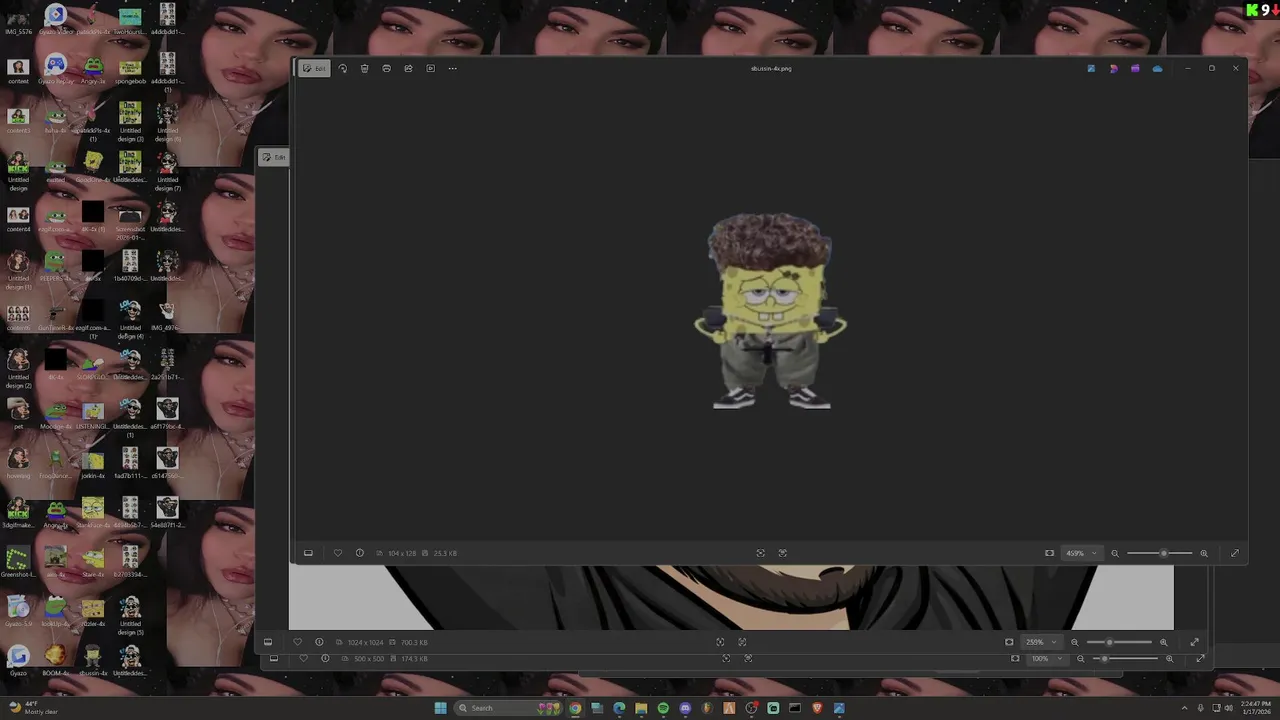
Task: Enter full screen for sbussin-4x.png
Action: (x=1235, y=553)
